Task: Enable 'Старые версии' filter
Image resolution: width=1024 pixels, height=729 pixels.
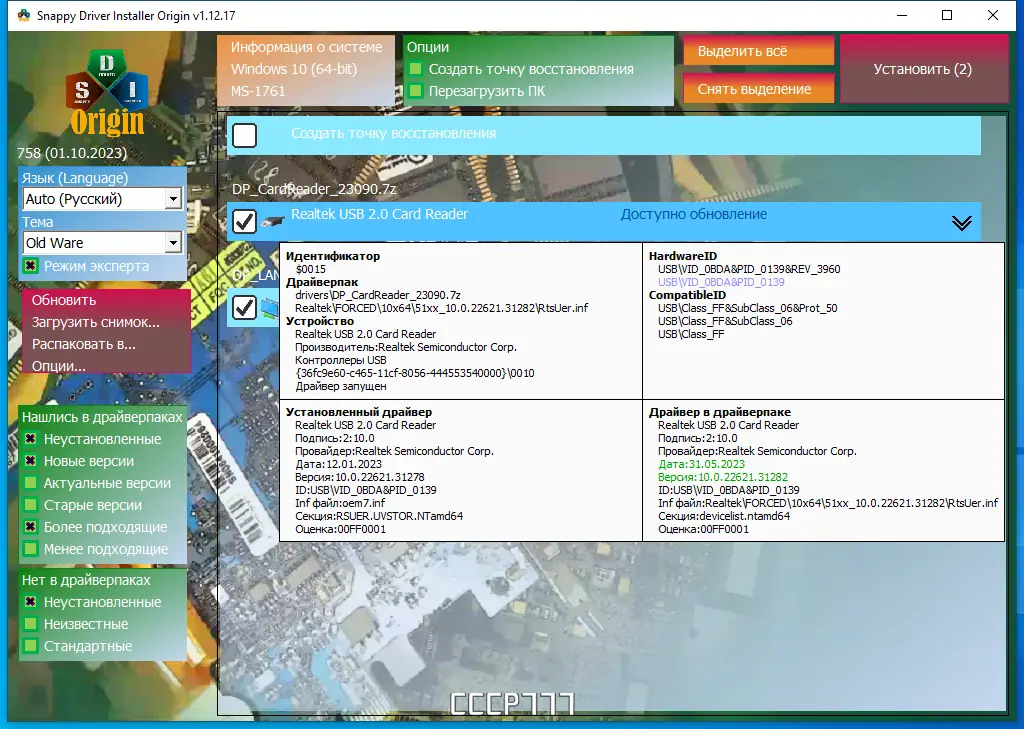Action: click(30, 505)
